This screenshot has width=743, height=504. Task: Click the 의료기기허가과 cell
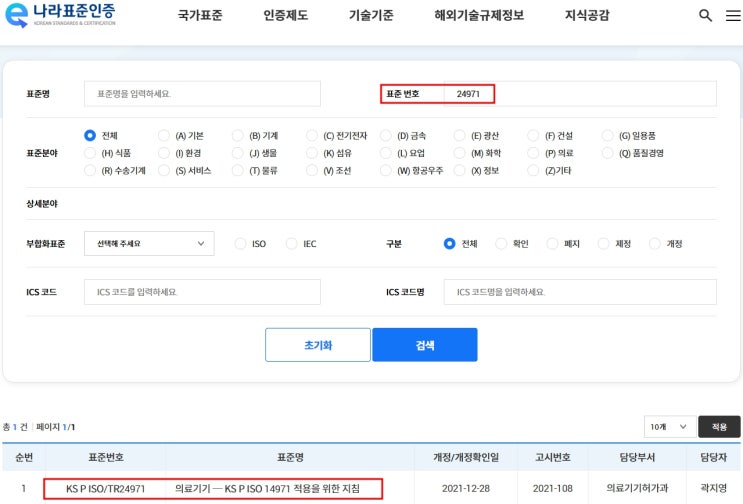637,488
